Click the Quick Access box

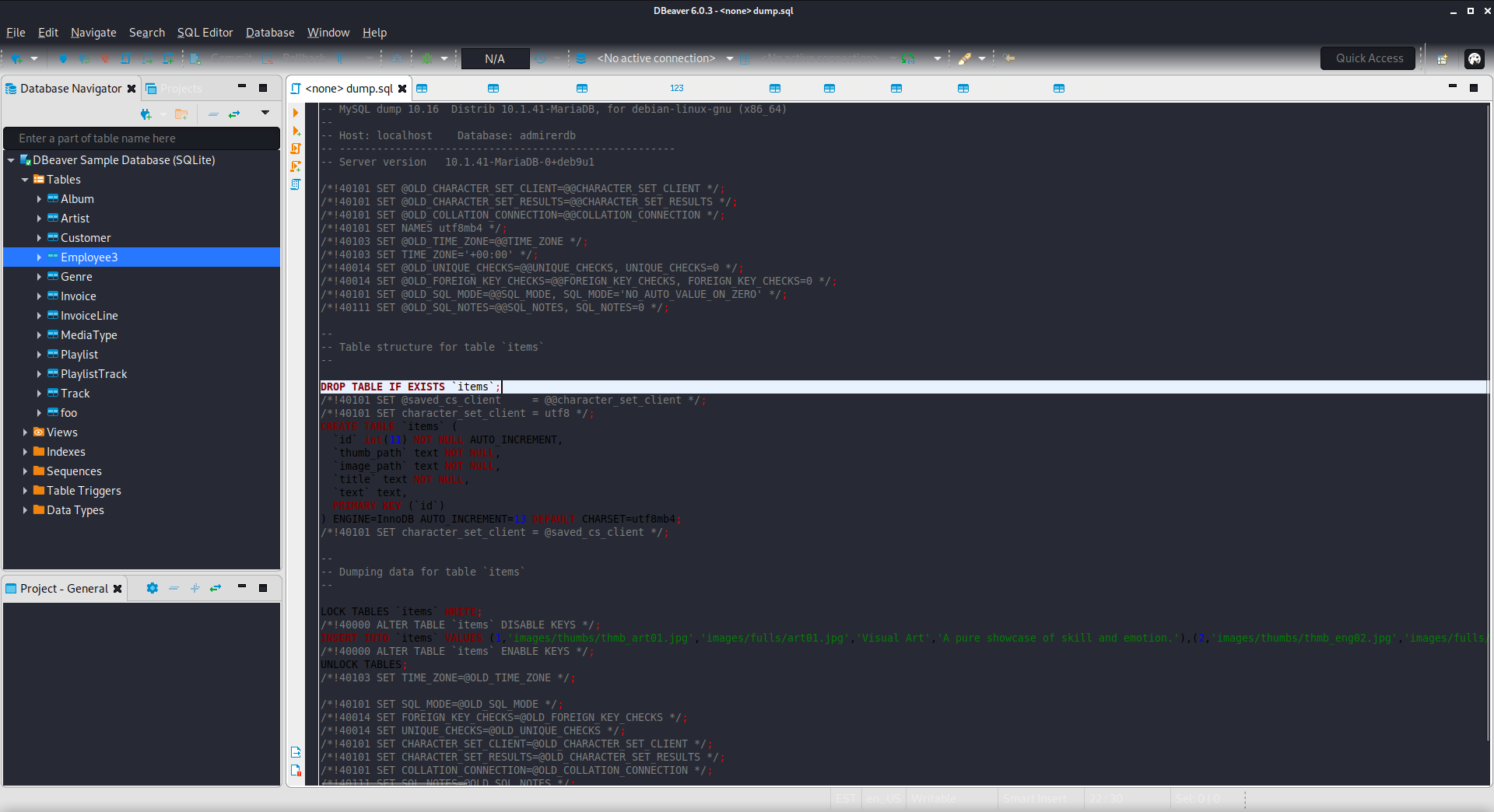[x=1368, y=58]
